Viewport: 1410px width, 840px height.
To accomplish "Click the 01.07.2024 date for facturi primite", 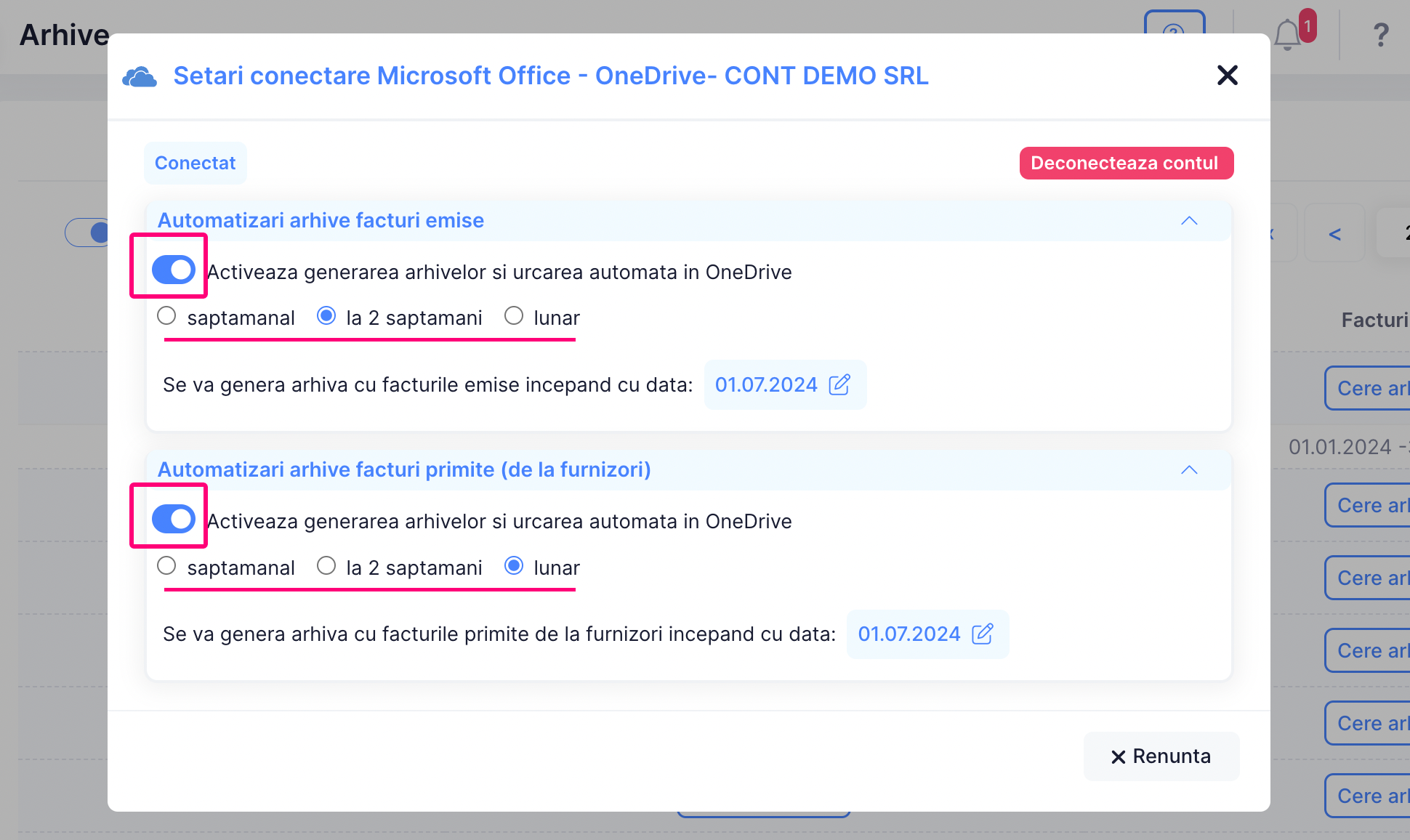I will [x=909, y=634].
